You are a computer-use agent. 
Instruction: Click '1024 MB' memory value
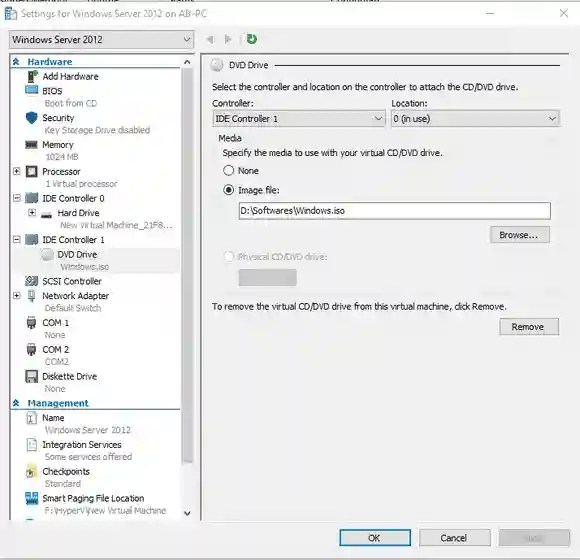pyautogui.click(x=62, y=157)
